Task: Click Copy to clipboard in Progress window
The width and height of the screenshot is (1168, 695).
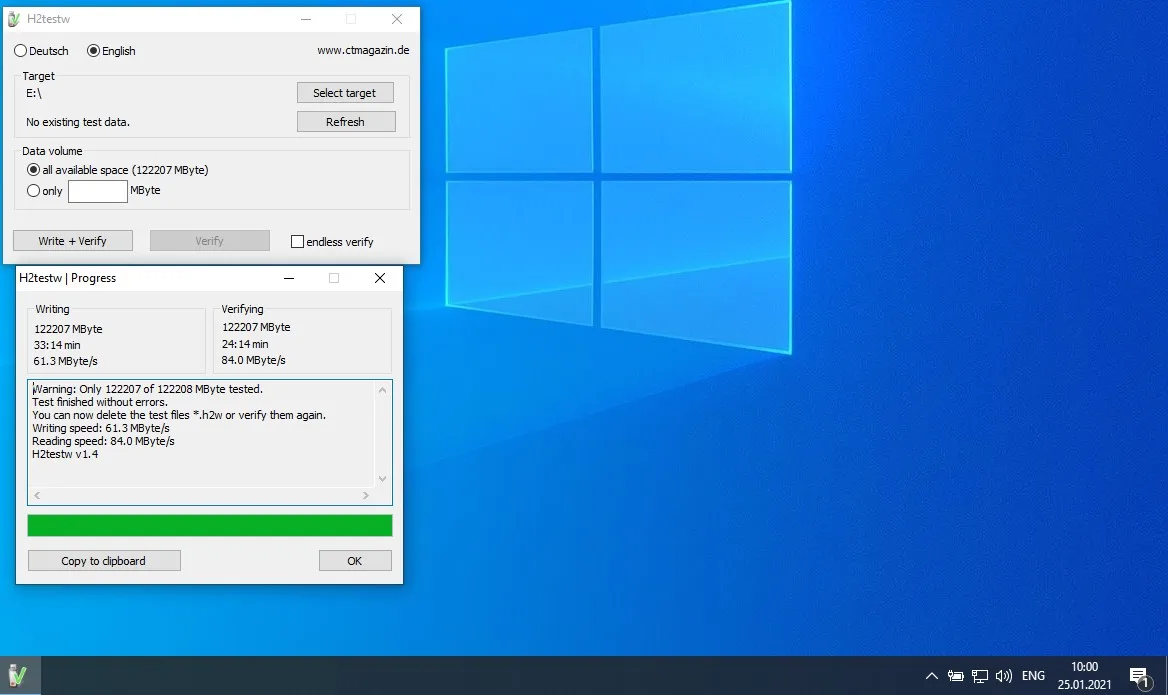Action: pyautogui.click(x=104, y=561)
